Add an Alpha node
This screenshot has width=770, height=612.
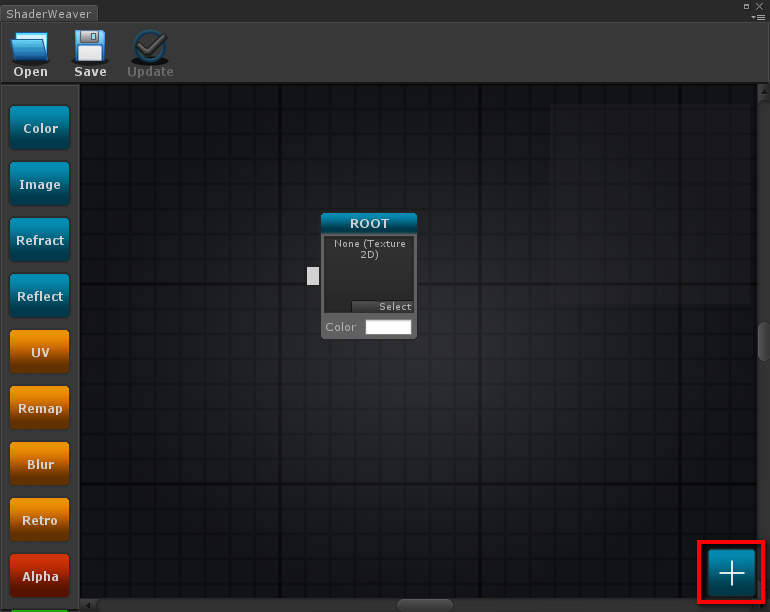40,576
